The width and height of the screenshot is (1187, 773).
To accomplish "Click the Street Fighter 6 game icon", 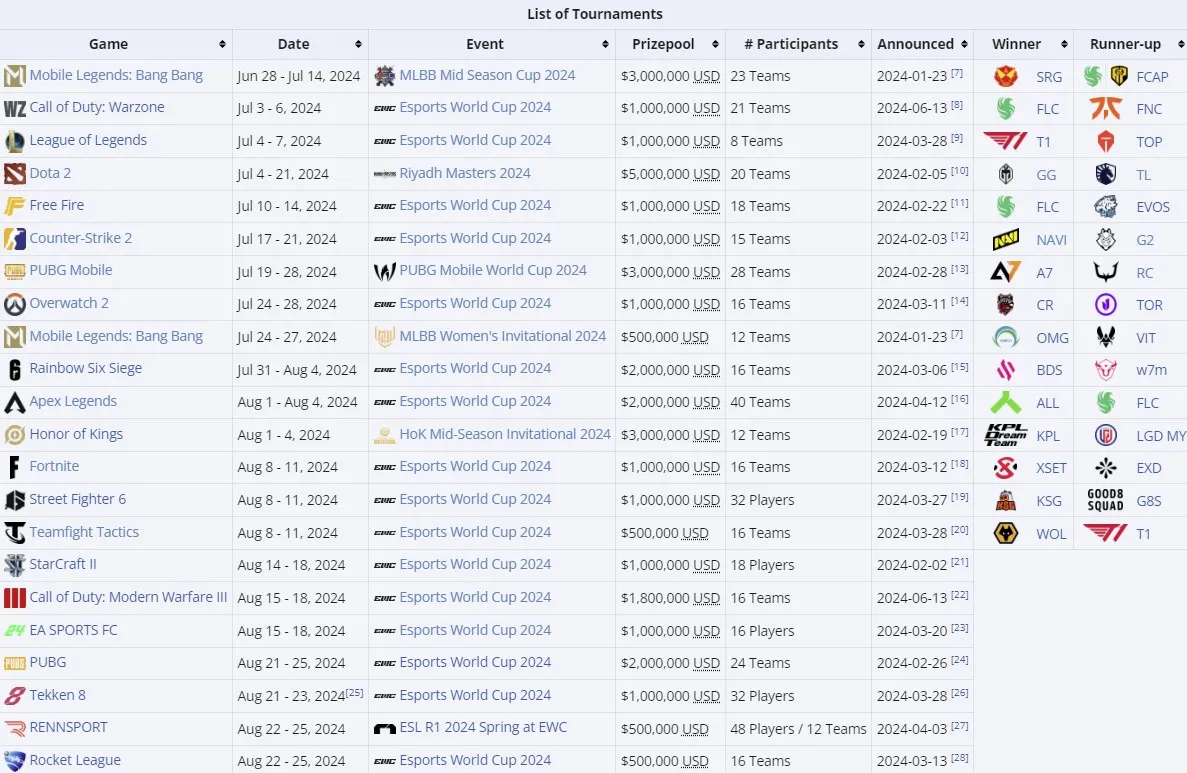I will tap(14, 500).
